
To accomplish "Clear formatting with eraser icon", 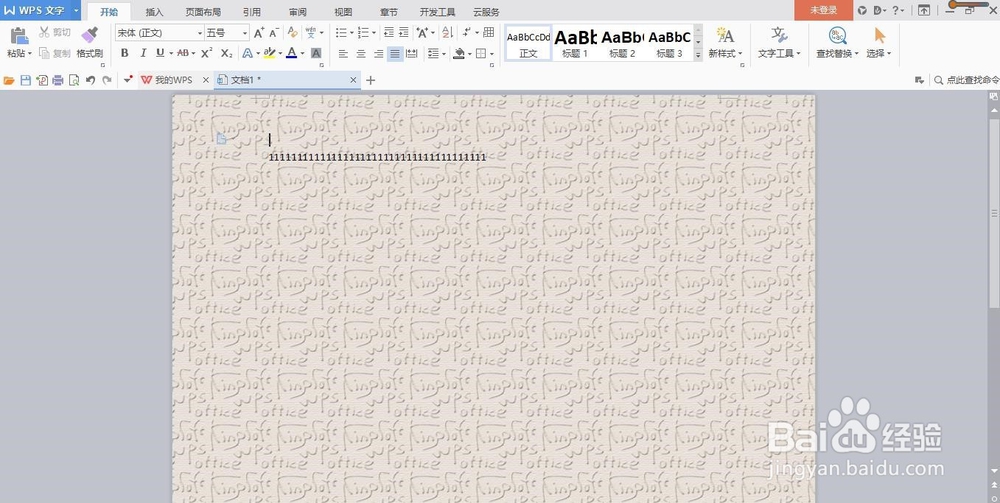I will (x=293, y=33).
